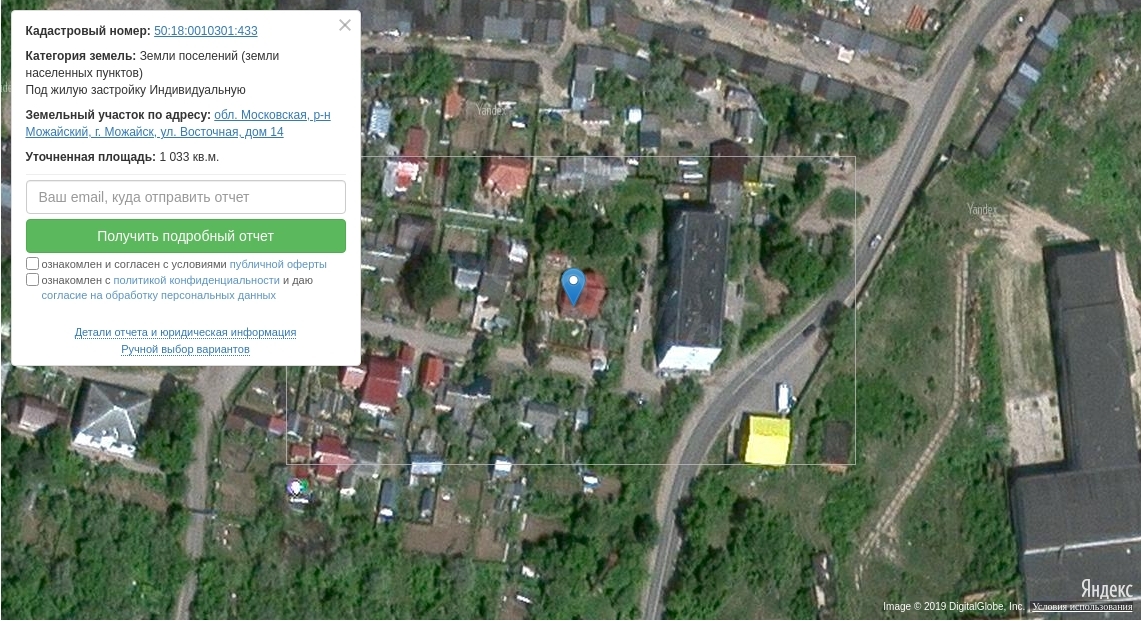Expand Ручной выбор вариантов
Image resolution: width=1141 pixels, height=621 pixels.
(x=186, y=349)
